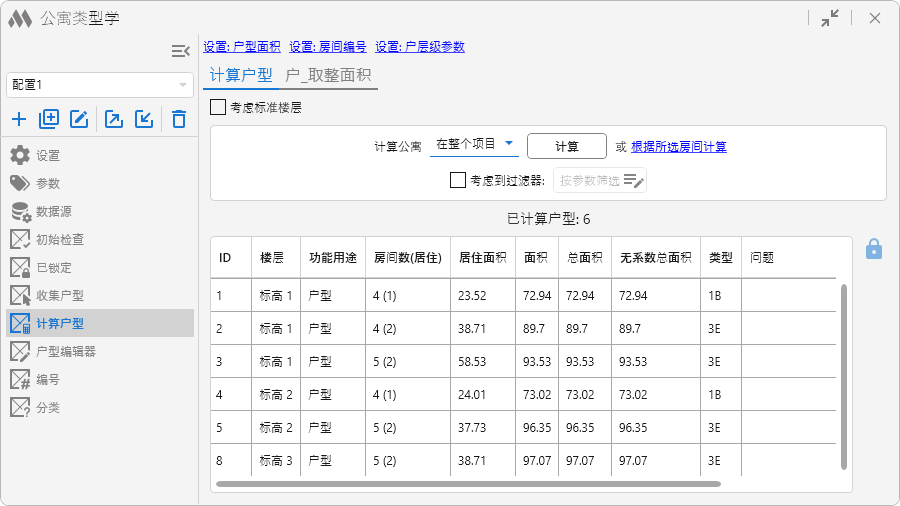900x506 pixels.
Task: Click the 根据所选房间计算 link
Action: 678,147
